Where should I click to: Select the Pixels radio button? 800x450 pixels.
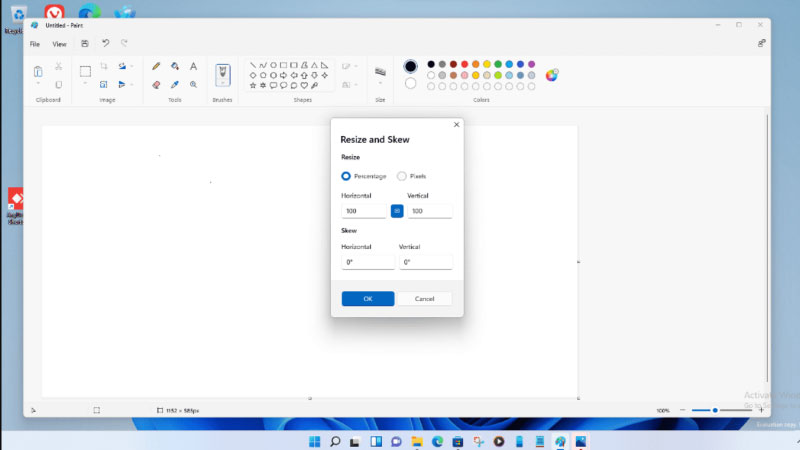click(x=402, y=176)
